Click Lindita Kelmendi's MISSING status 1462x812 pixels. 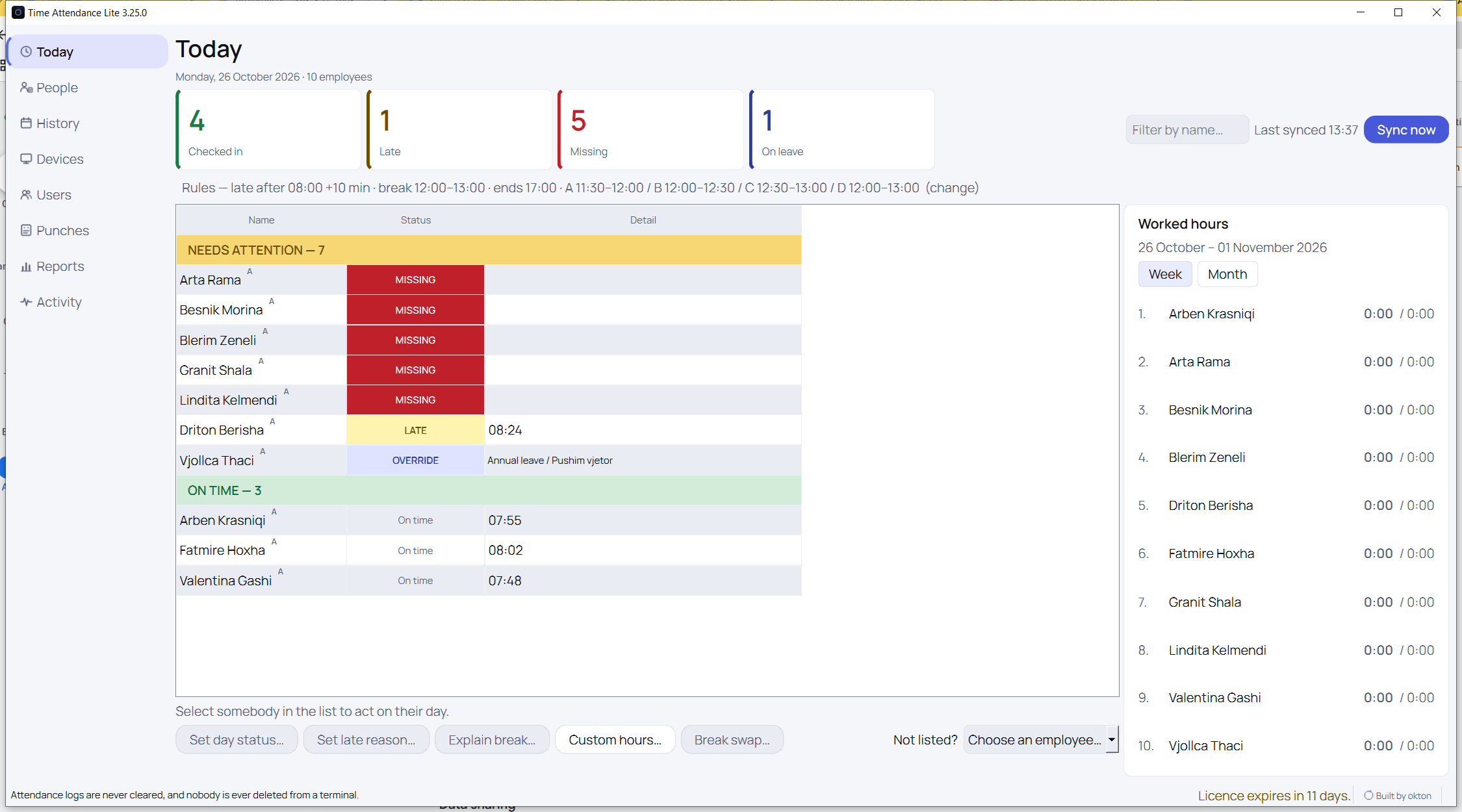[x=415, y=400]
